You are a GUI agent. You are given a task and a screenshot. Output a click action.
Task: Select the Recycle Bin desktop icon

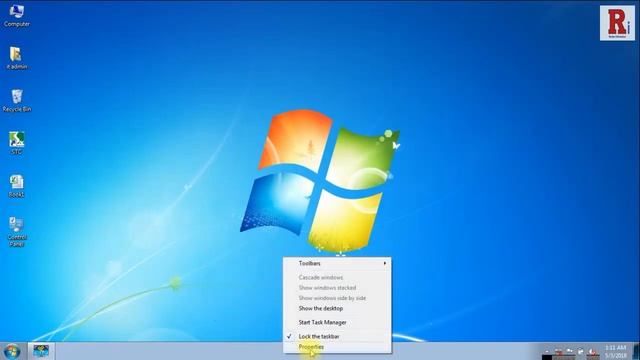click(x=16, y=101)
